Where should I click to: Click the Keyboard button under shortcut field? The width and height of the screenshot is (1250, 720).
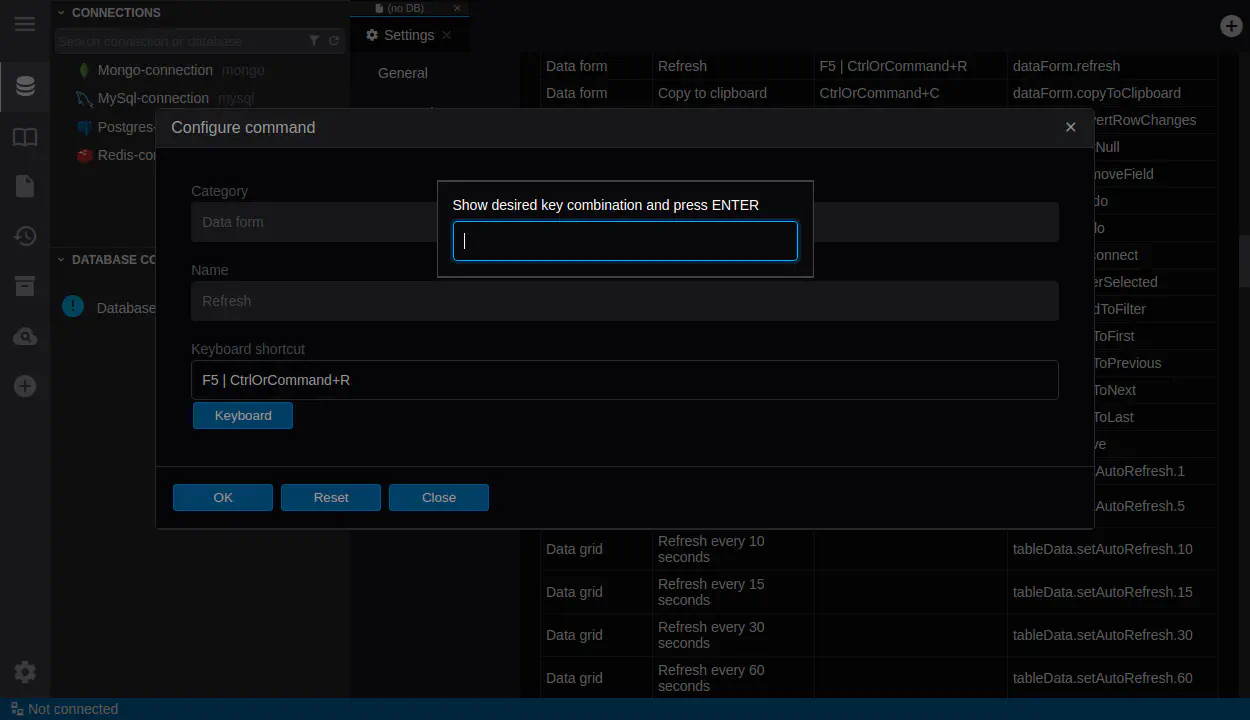243,416
